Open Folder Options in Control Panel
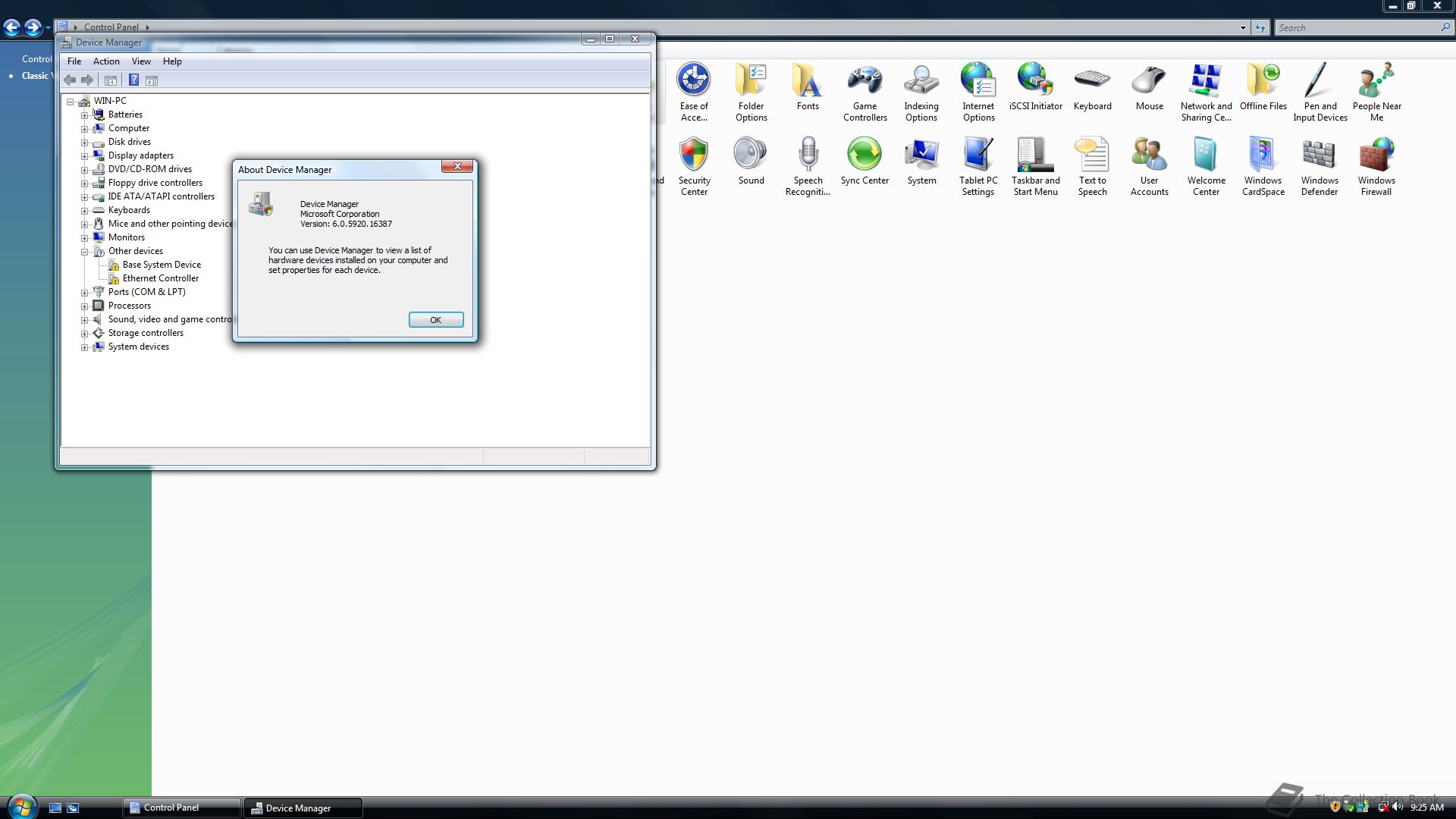This screenshot has height=819, width=1456. pos(751,92)
